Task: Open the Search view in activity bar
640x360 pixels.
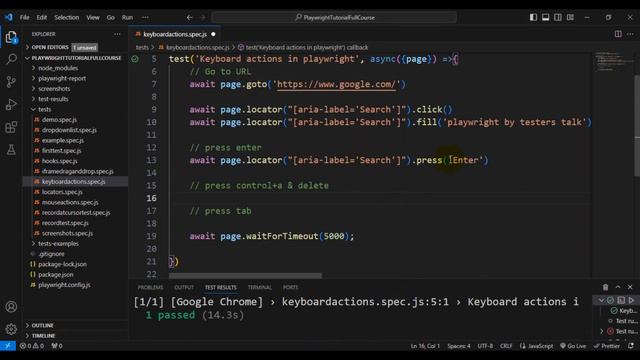Action: (x=11, y=59)
